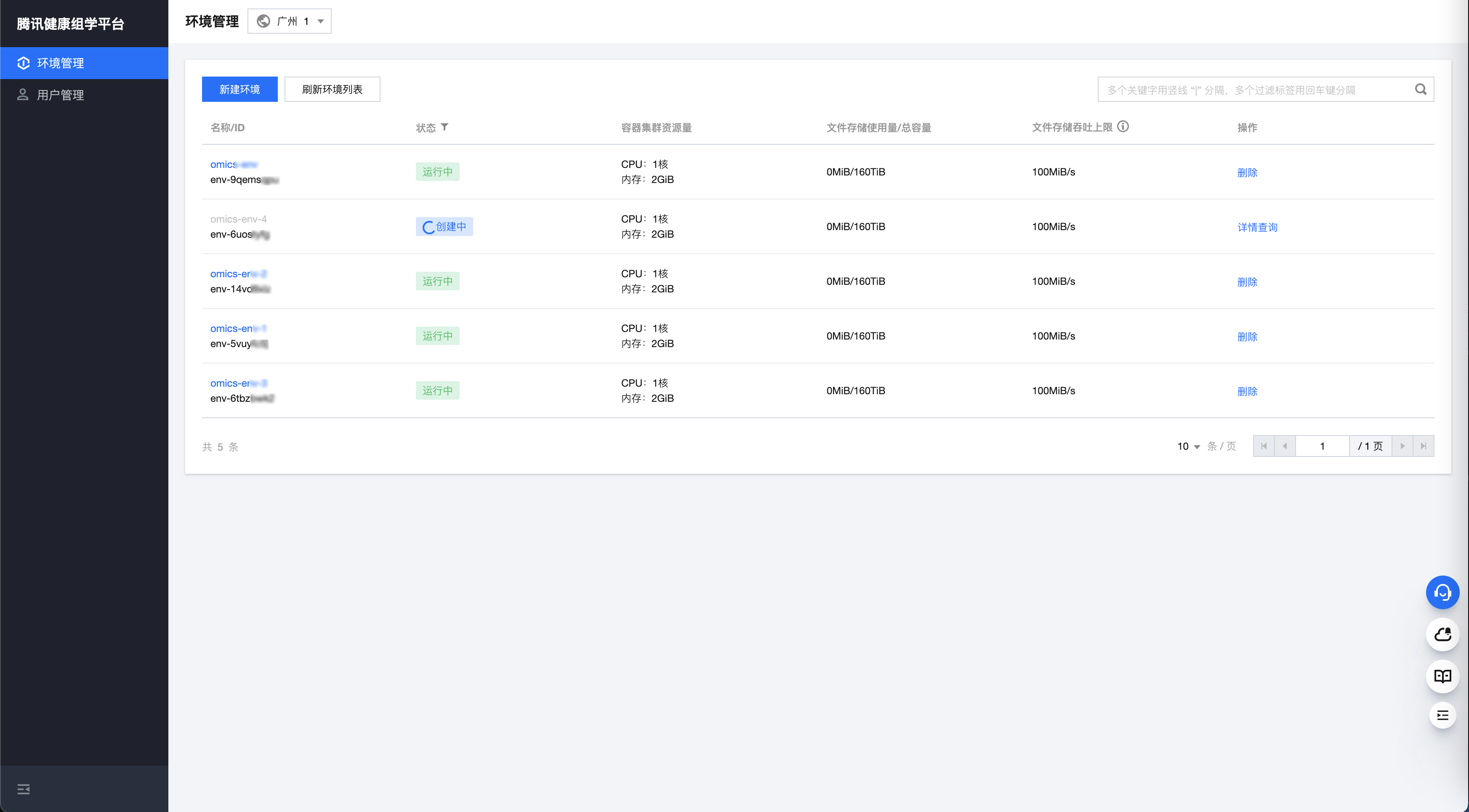Image resolution: width=1469 pixels, height=812 pixels.
Task: Click the cloud assistant floating icon
Action: [x=1442, y=634]
